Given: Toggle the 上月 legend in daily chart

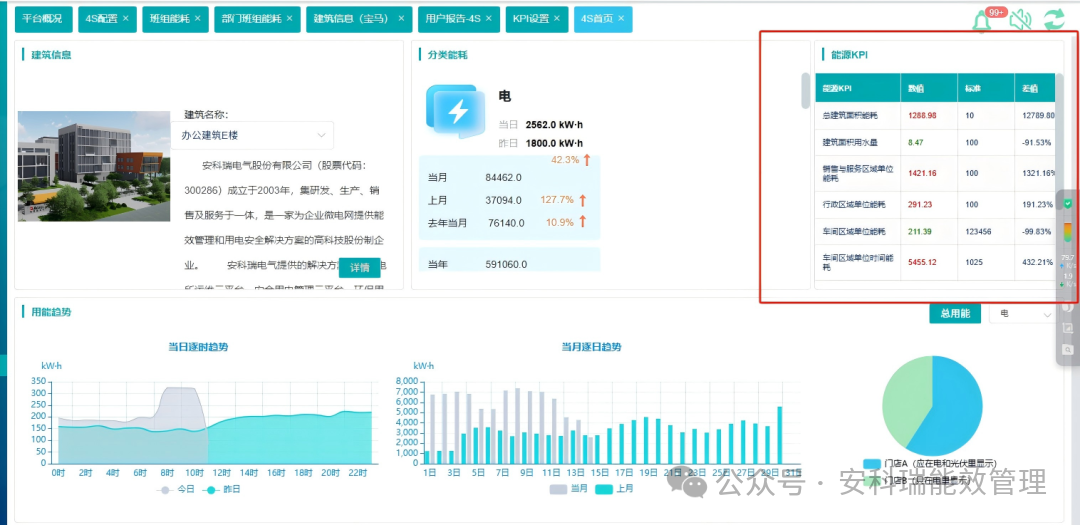Looking at the screenshot, I should pos(614,488).
